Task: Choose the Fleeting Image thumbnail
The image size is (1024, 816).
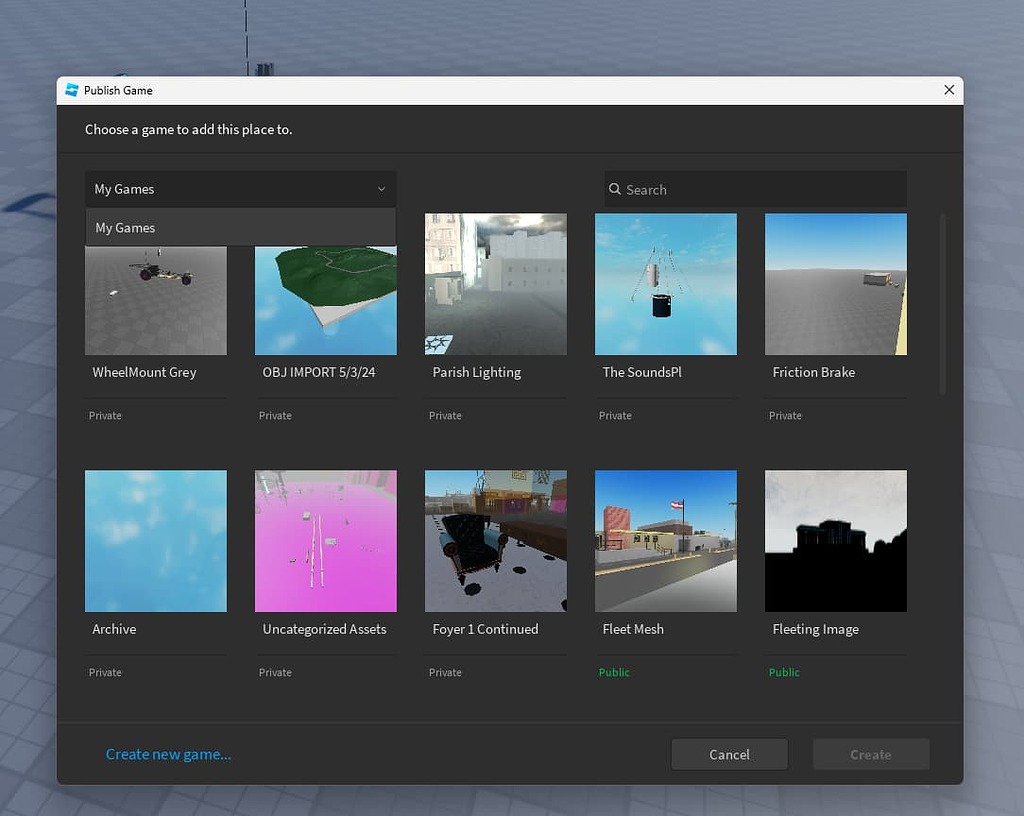Action: coord(836,541)
